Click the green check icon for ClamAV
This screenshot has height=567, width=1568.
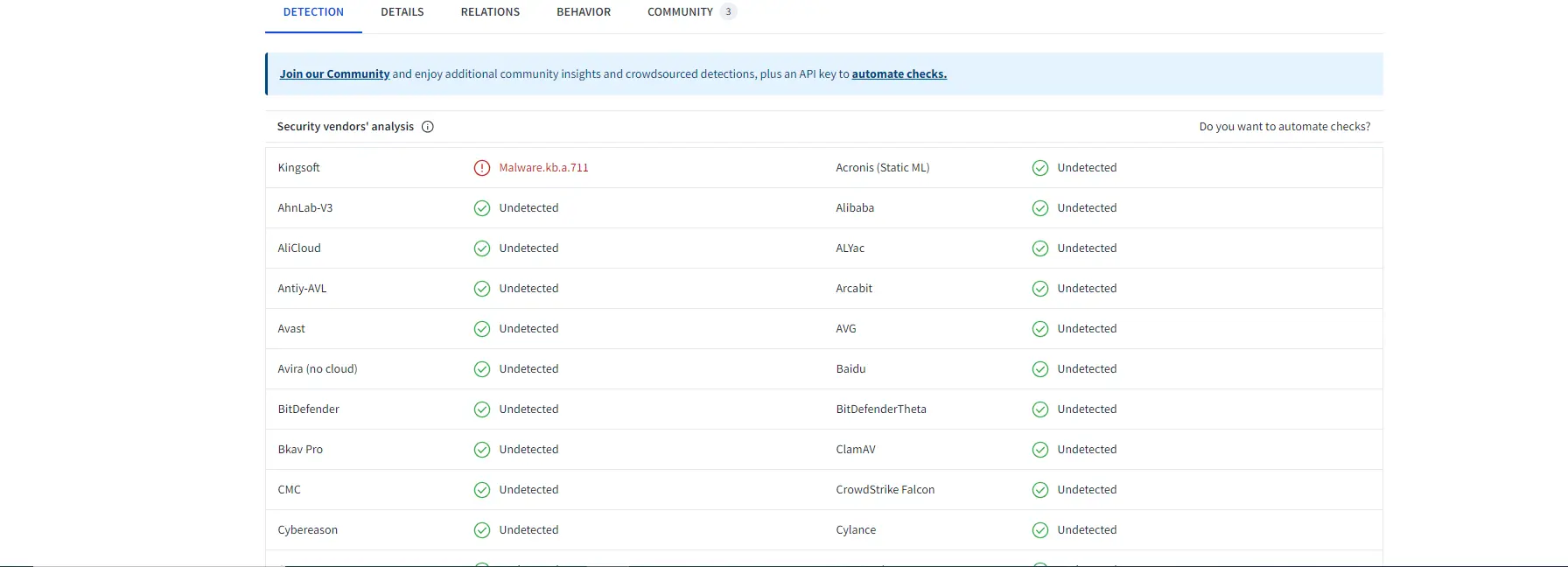(1040, 450)
